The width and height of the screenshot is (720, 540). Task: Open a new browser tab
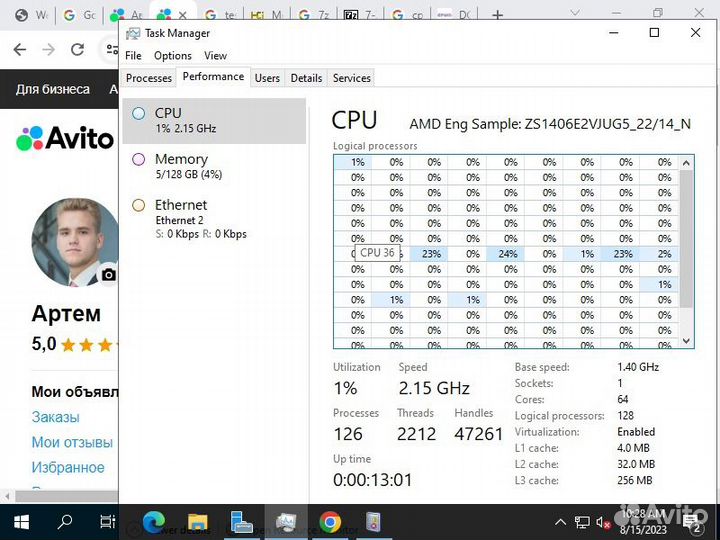[x=497, y=16]
